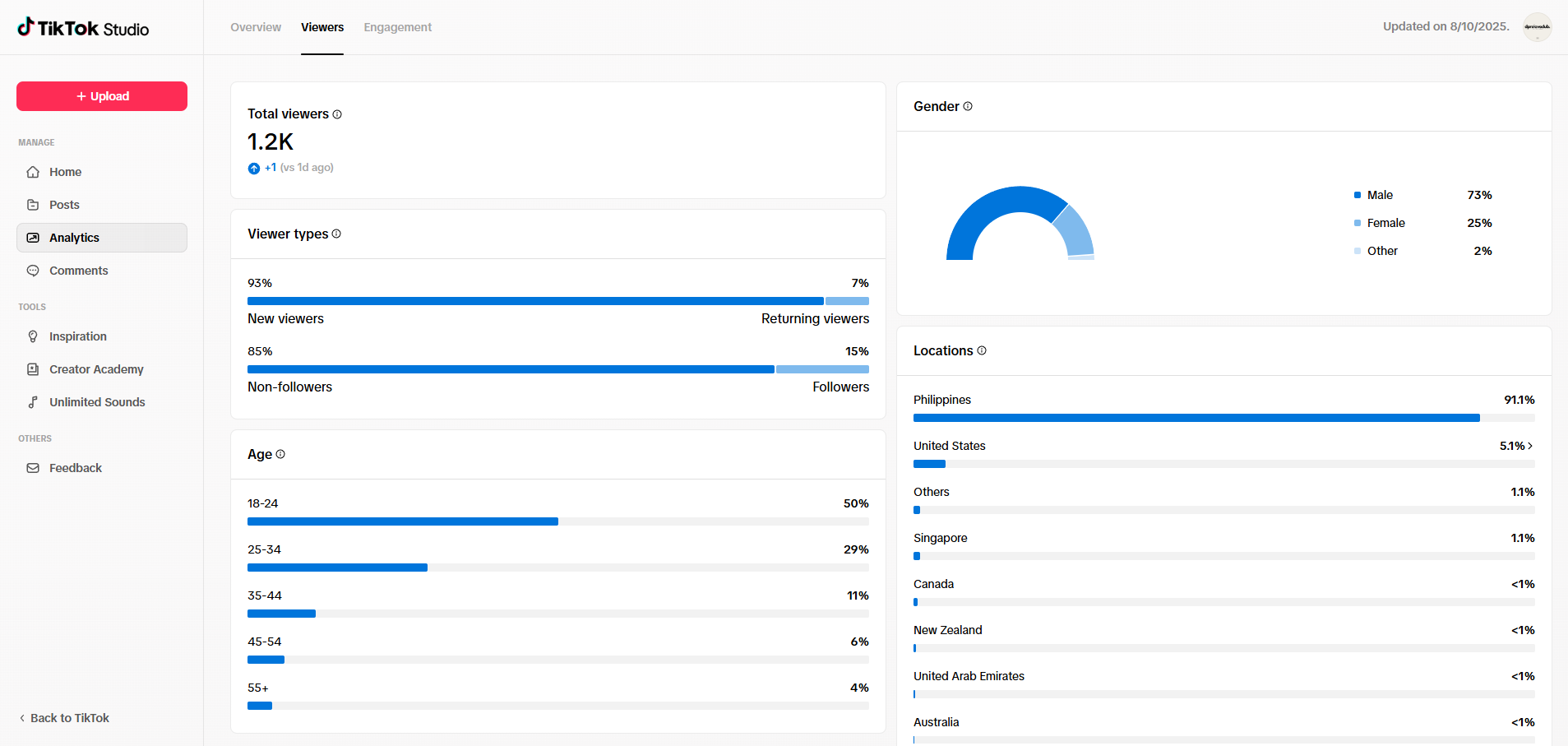Click info icon next to Locations

982,350
